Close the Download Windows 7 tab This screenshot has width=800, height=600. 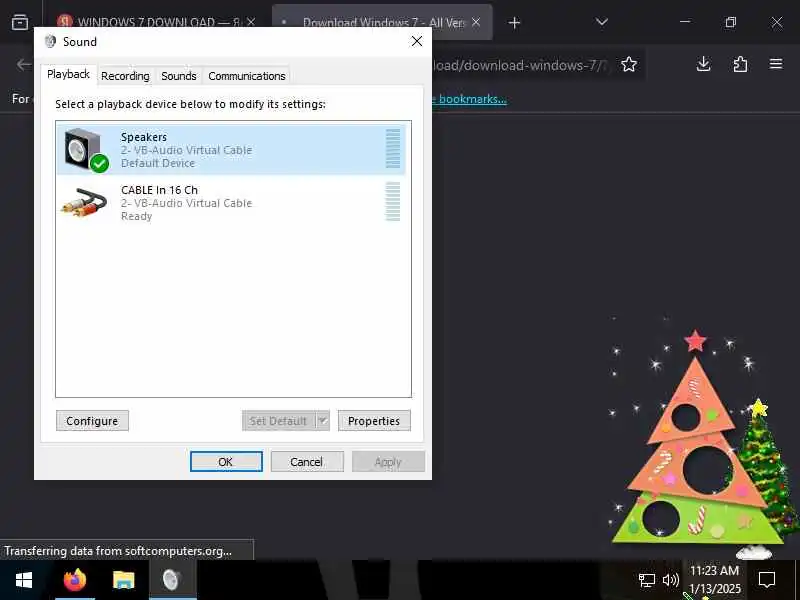[x=476, y=22]
